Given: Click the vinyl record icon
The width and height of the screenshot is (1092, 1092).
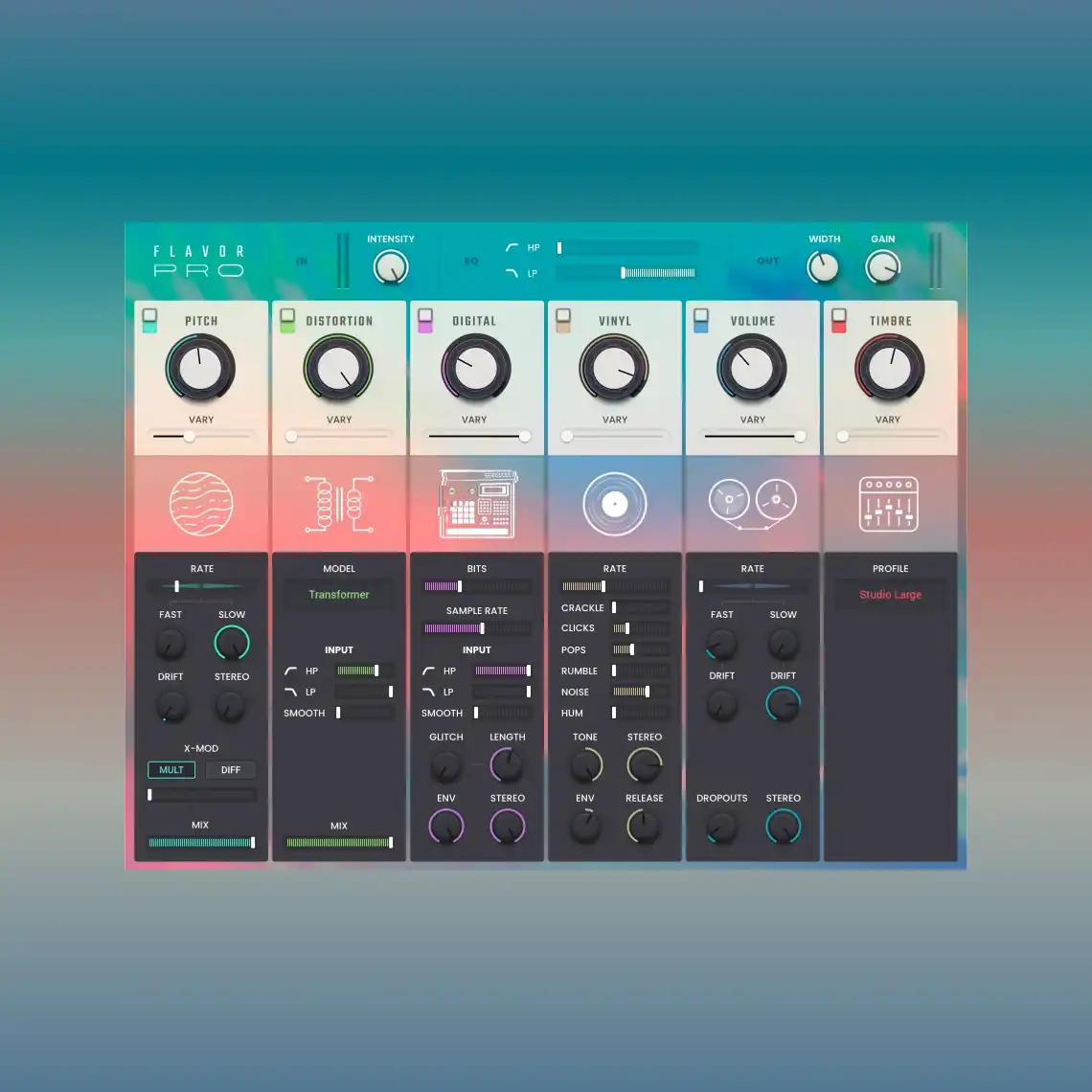Looking at the screenshot, I should click(x=615, y=504).
